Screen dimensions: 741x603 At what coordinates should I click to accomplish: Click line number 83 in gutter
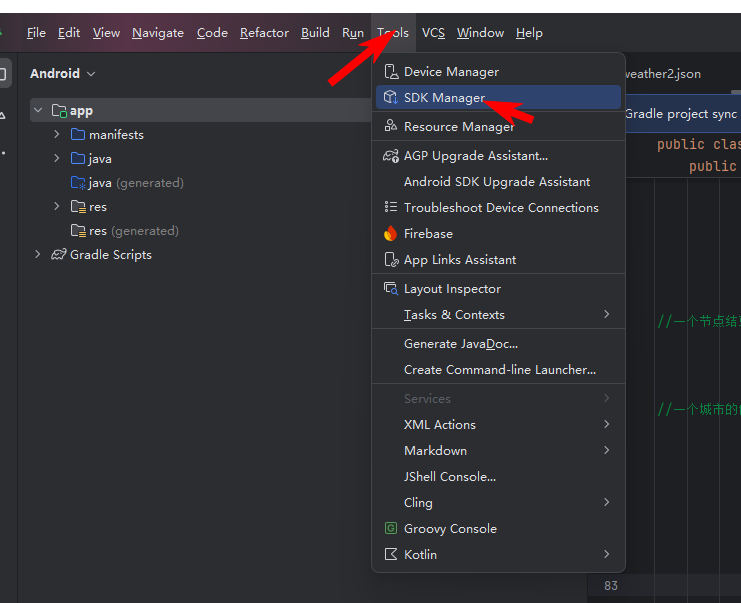pos(611,586)
